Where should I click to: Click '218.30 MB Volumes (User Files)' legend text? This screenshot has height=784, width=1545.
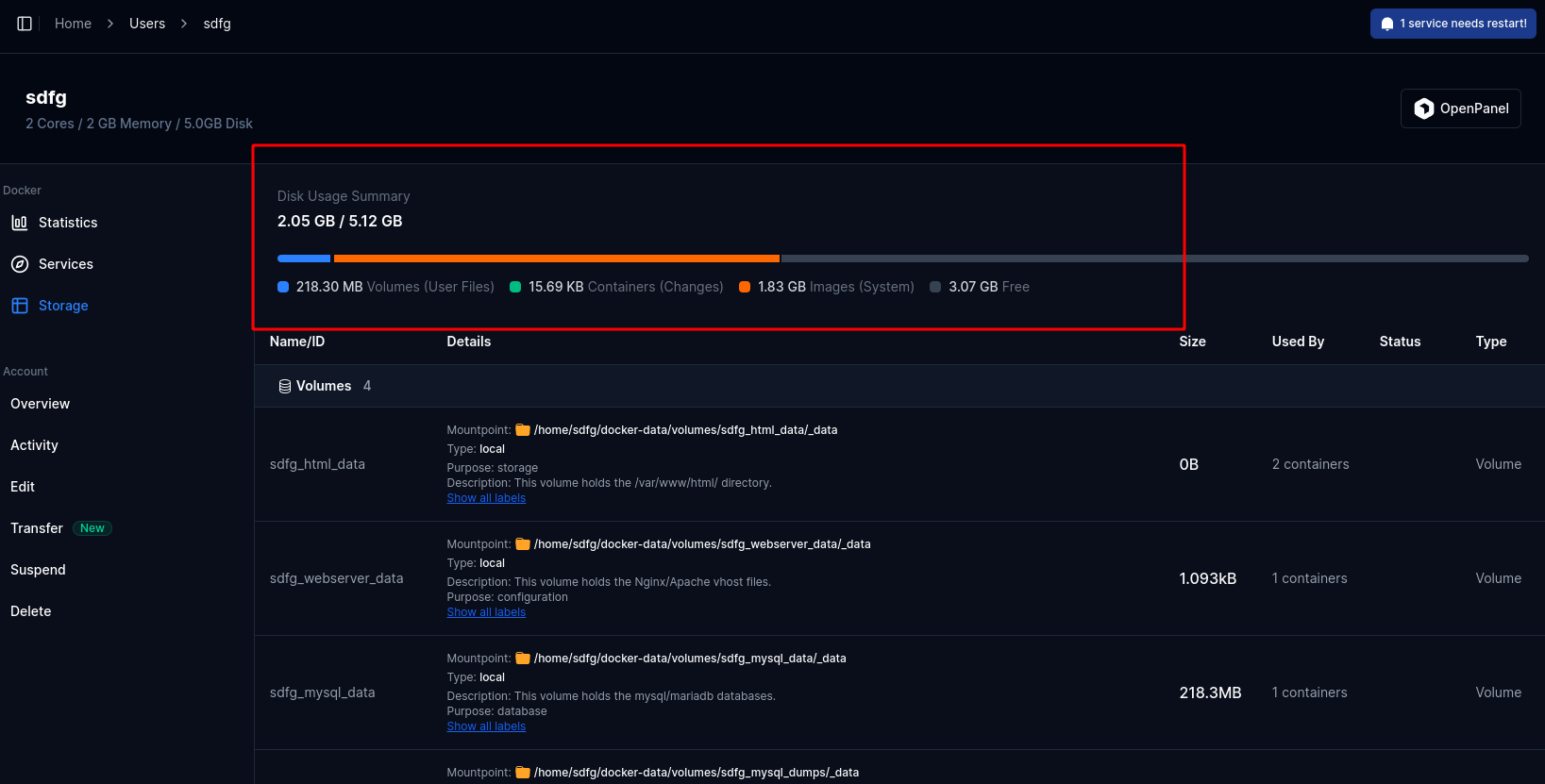point(395,287)
